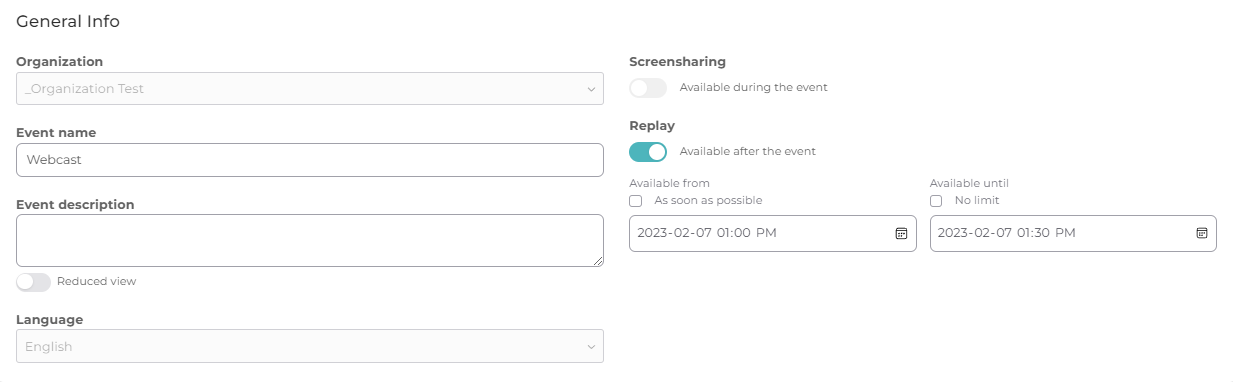1233x382 pixels.
Task: Disable the Replay toggle switch
Action: click(x=648, y=152)
